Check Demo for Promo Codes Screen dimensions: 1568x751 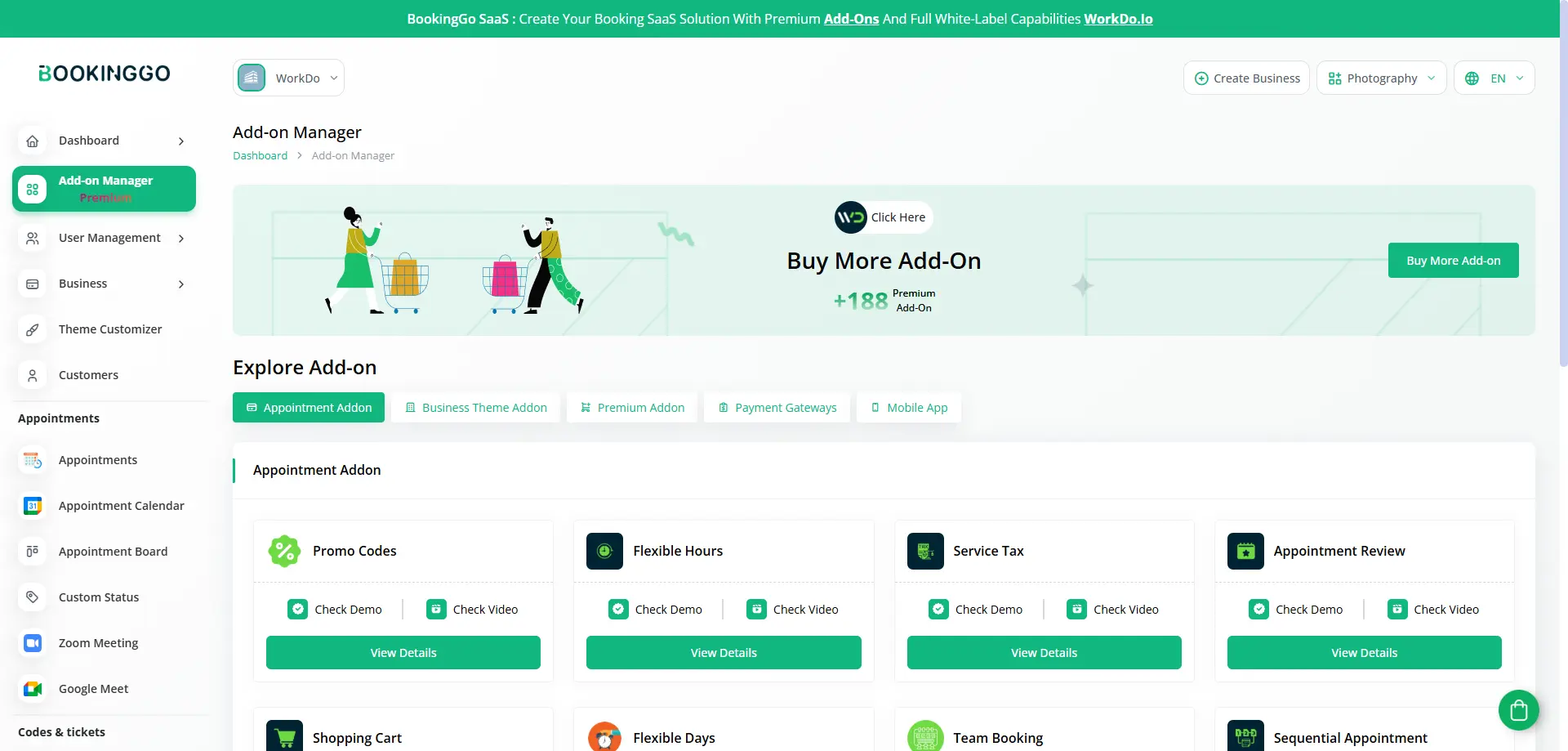click(335, 609)
